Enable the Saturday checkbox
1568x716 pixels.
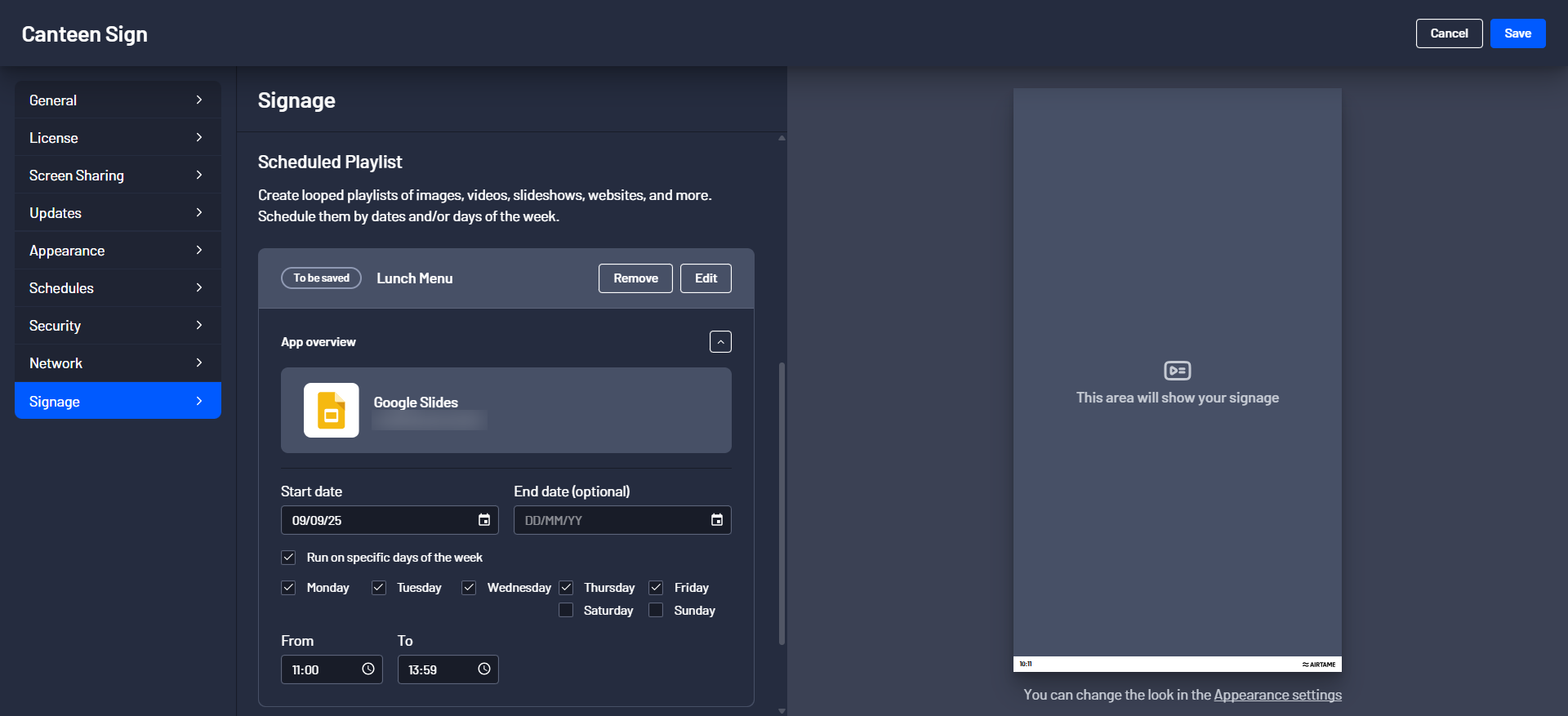[566, 611]
